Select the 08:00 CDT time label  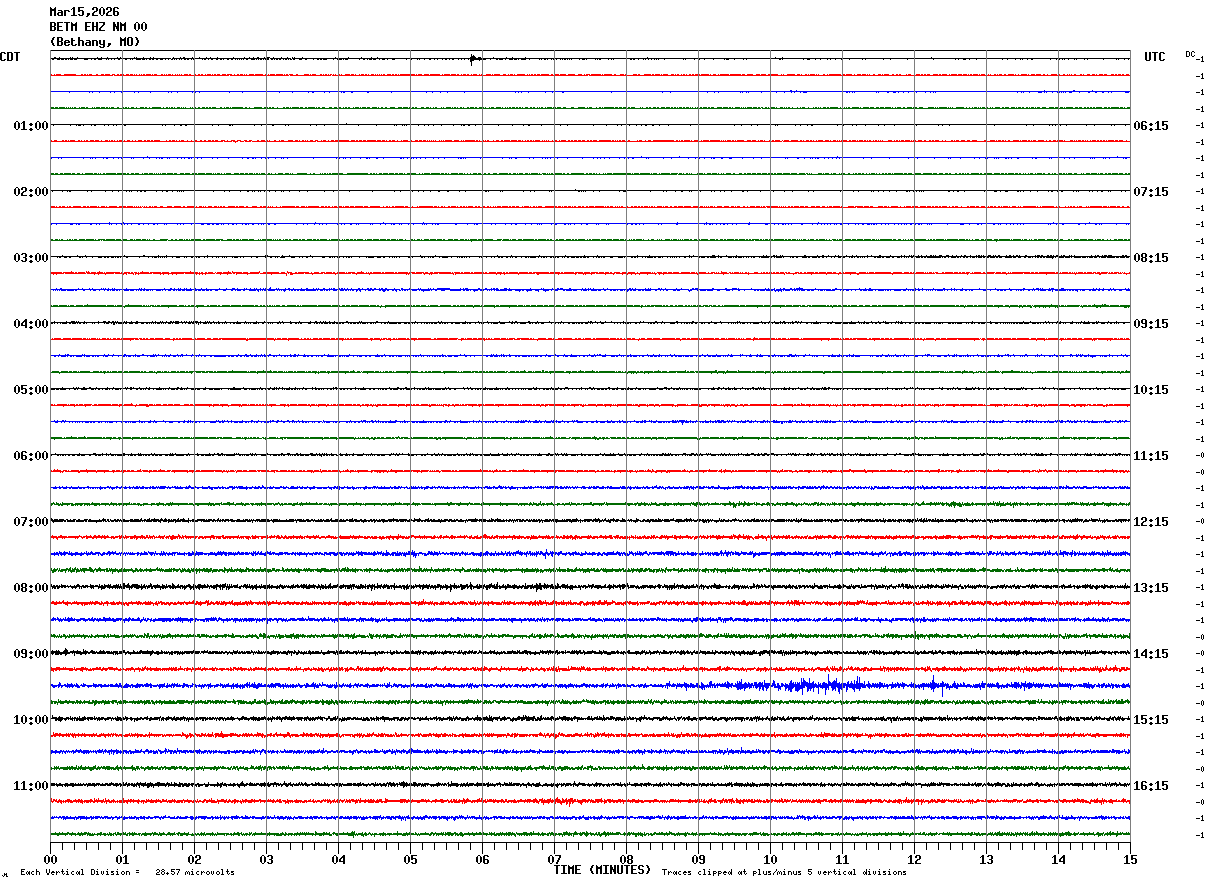[x=31, y=587]
